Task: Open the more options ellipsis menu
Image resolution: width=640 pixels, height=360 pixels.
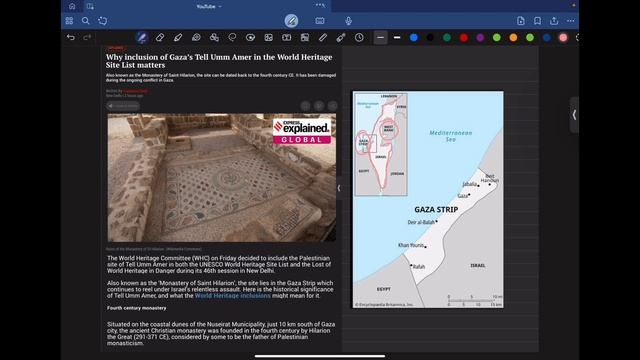Action: (571, 21)
